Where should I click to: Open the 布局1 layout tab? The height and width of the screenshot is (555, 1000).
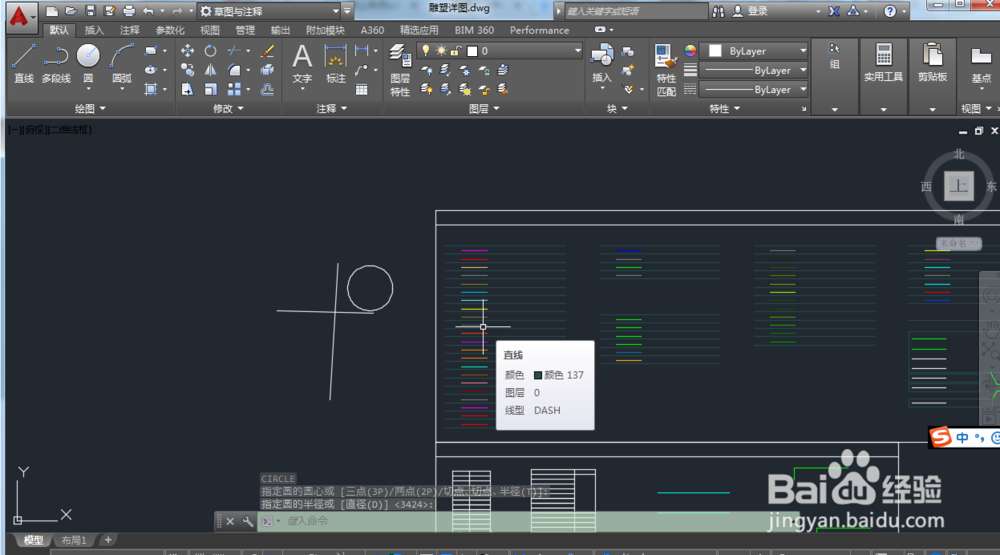(74, 540)
